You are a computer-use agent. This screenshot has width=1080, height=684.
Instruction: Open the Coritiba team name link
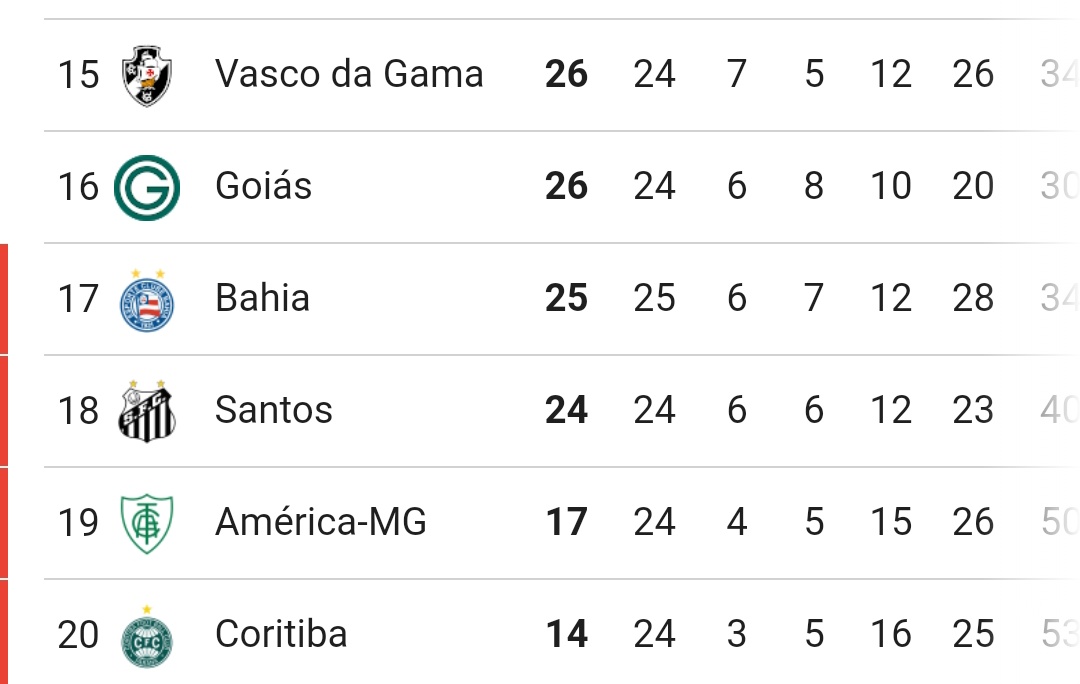click(281, 634)
